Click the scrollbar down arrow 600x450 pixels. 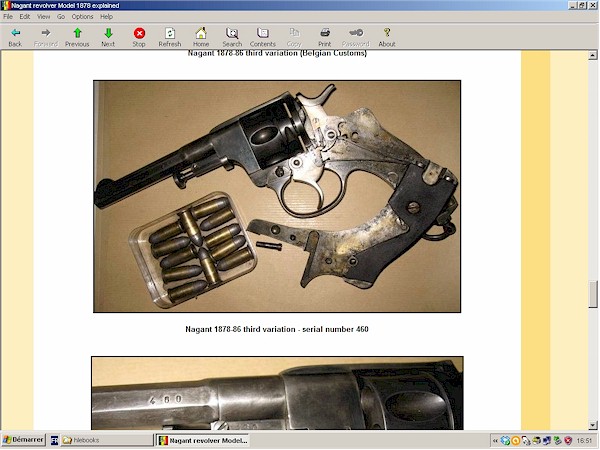(593, 425)
